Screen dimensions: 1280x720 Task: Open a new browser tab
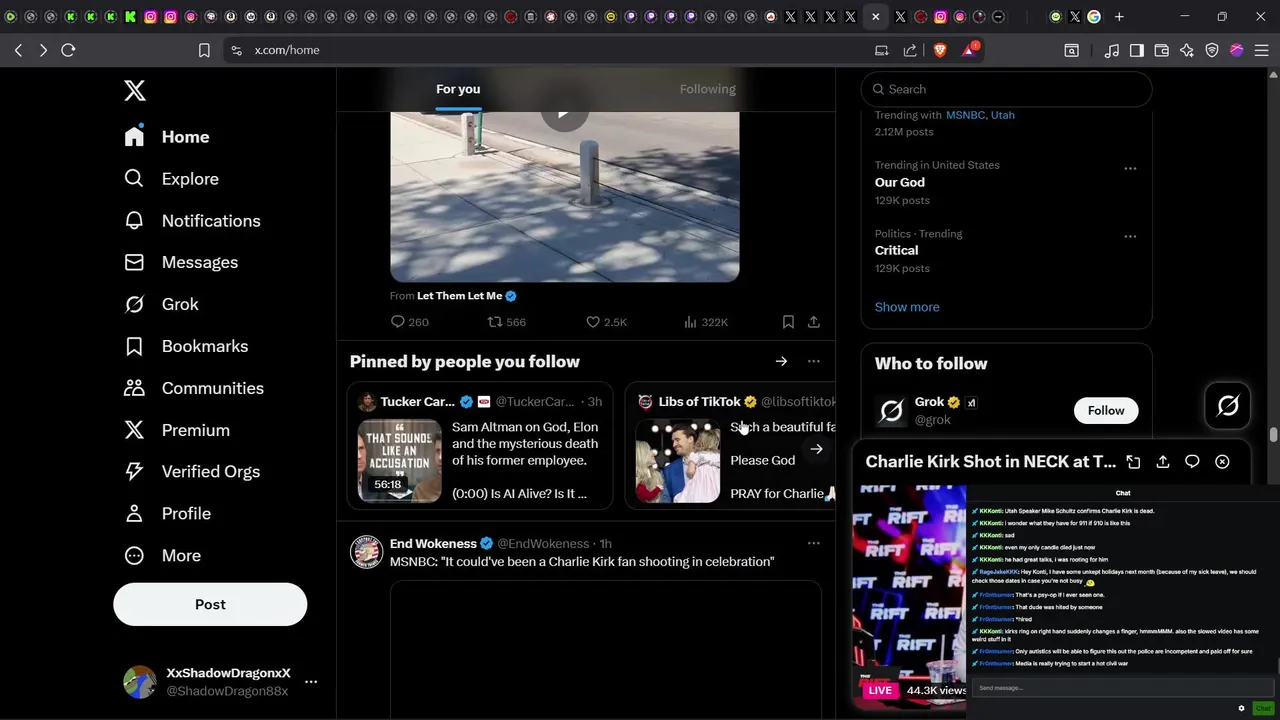(1119, 17)
